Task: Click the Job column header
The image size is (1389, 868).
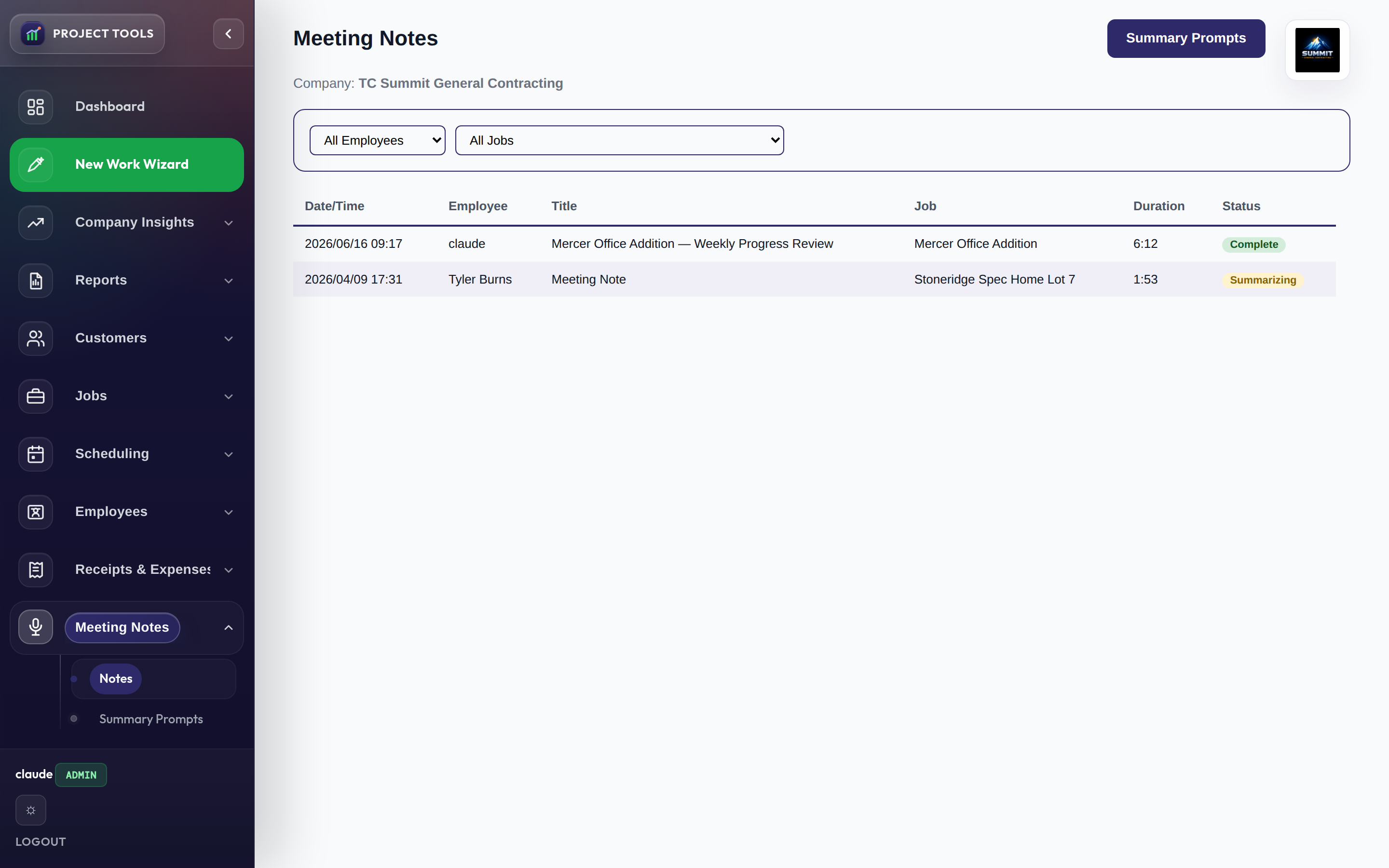Action: [925, 206]
